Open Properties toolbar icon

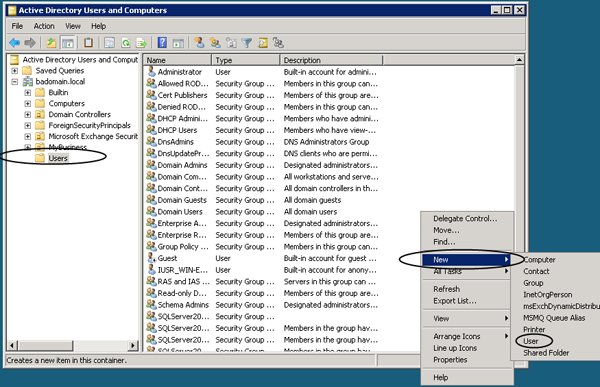[x=109, y=43]
